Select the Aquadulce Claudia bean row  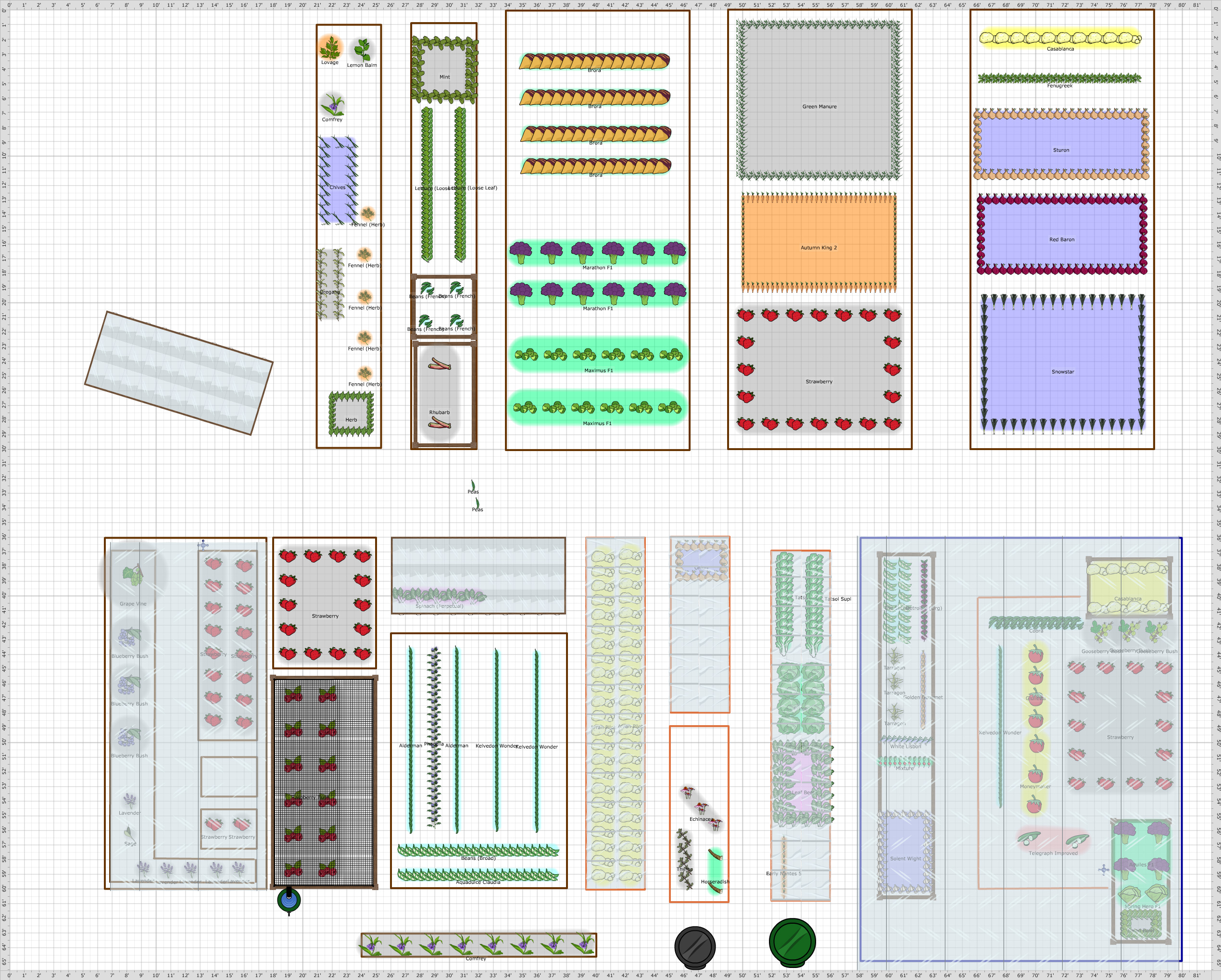478,875
